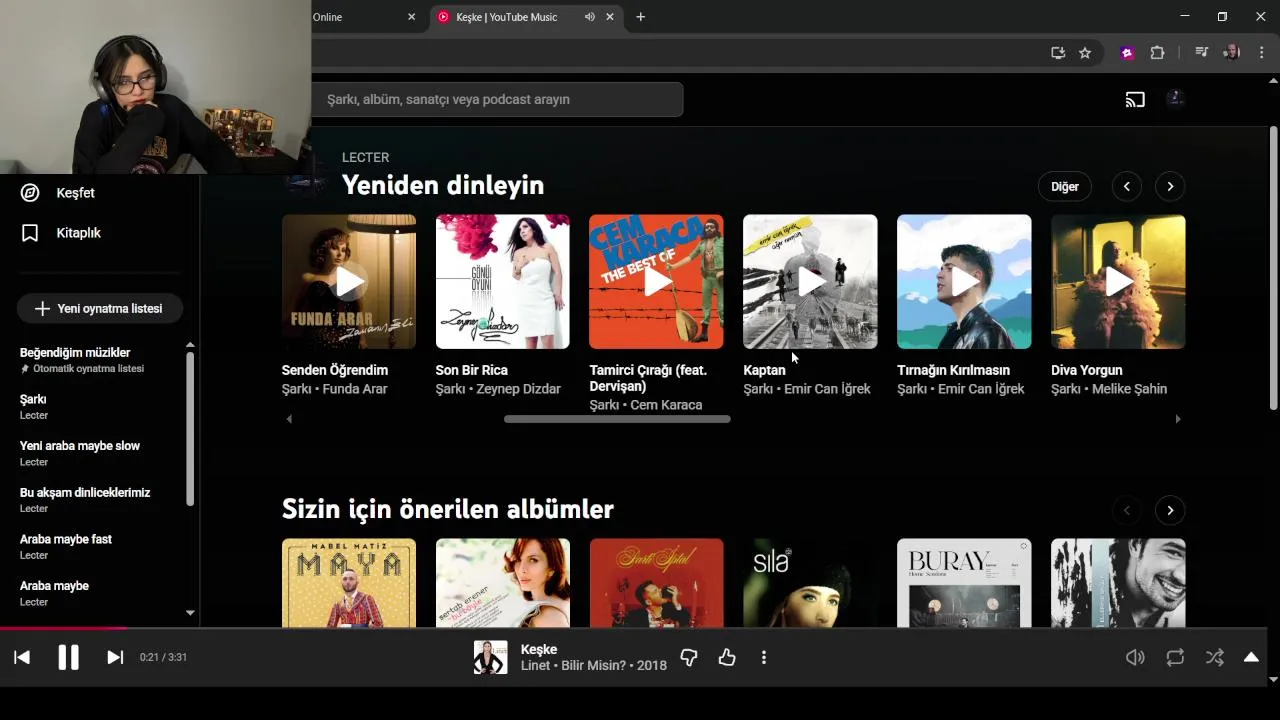Play Son Bir Rica by Zeynep Dizdar

click(503, 282)
